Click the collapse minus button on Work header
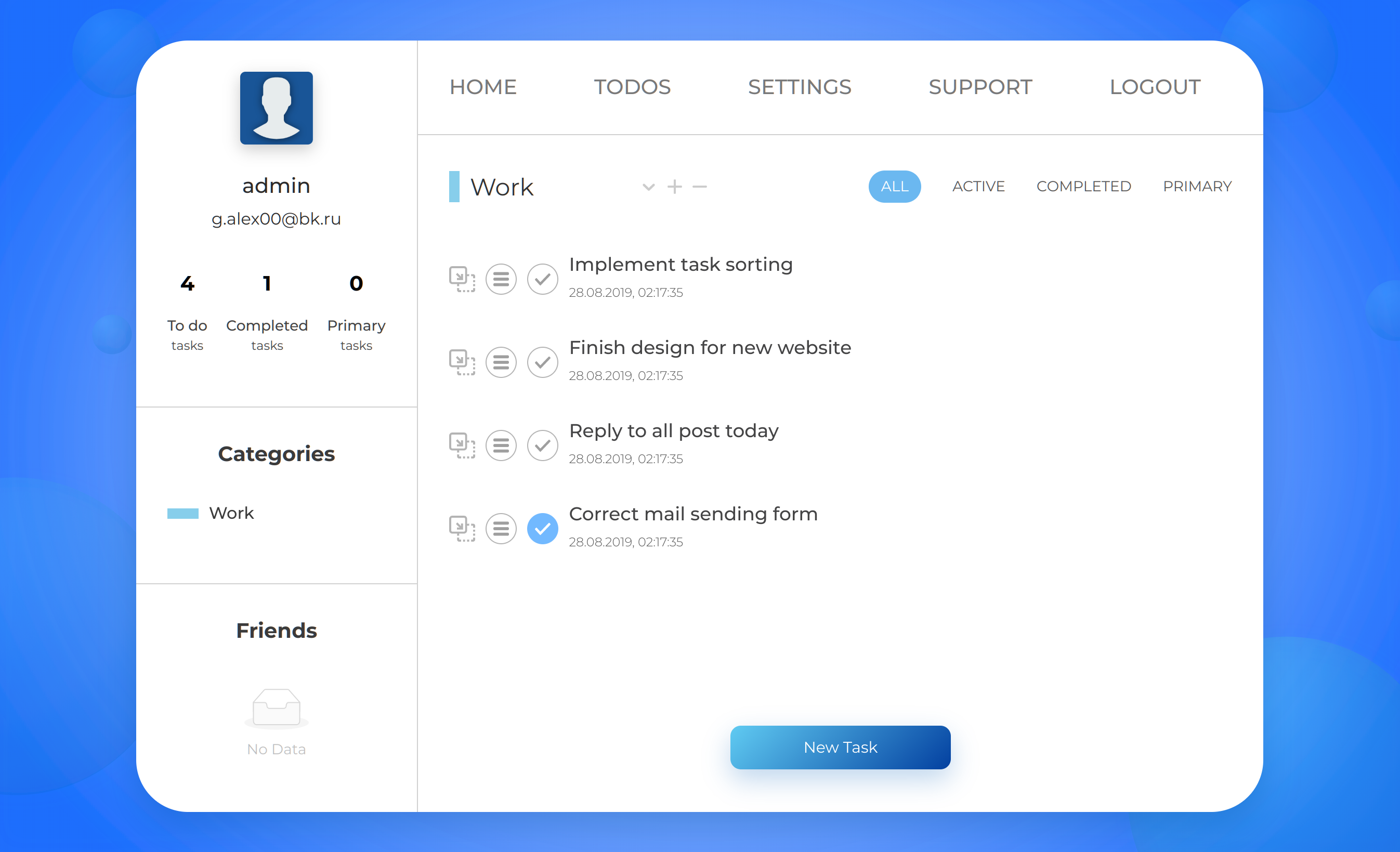The width and height of the screenshot is (1400, 852). click(700, 186)
